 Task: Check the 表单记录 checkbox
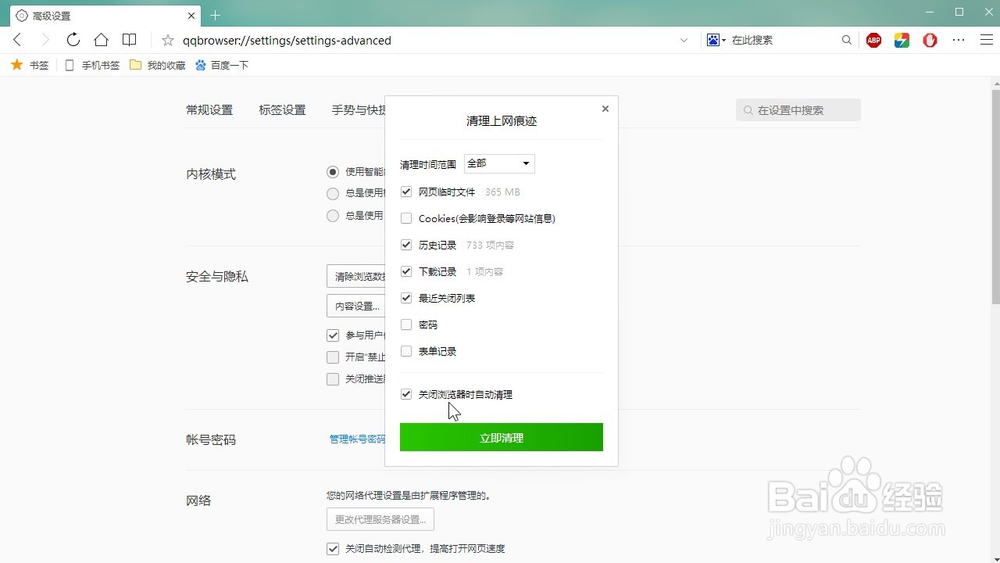pos(406,351)
